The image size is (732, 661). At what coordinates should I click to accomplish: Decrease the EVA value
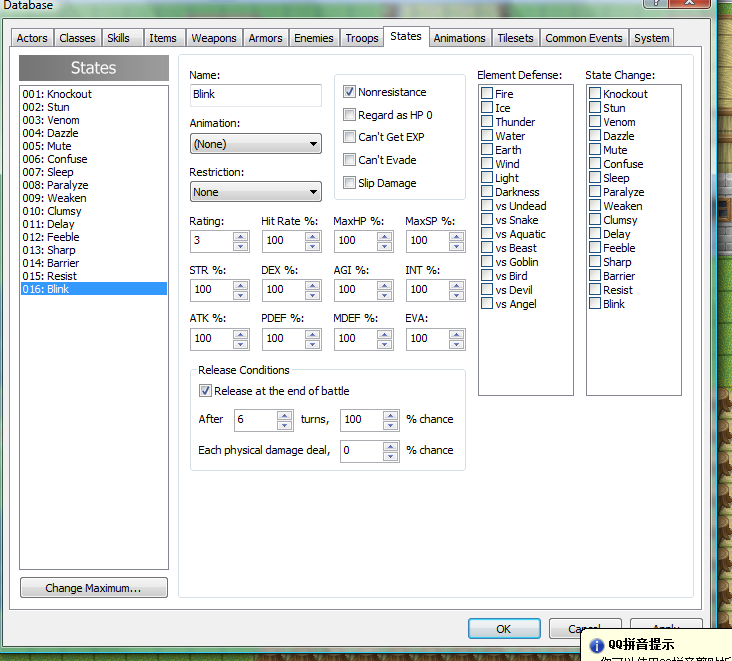[x=456, y=345]
